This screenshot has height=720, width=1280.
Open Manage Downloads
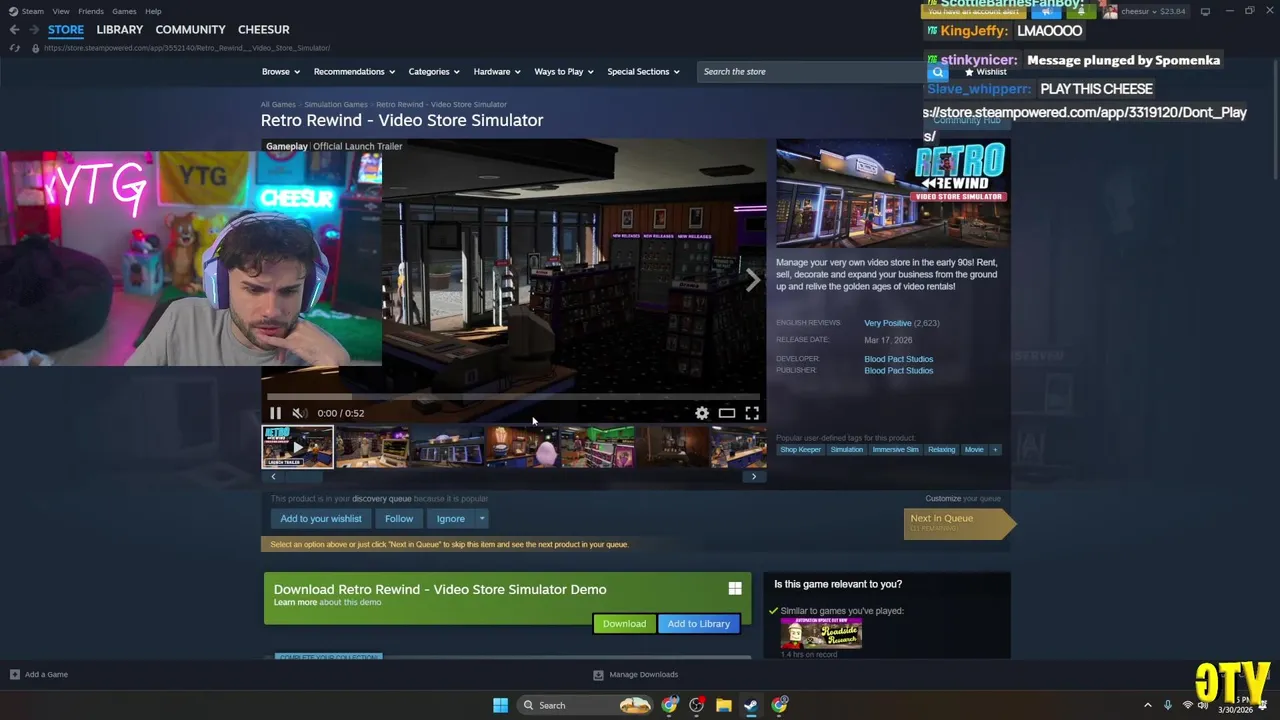click(x=636, y=674)
